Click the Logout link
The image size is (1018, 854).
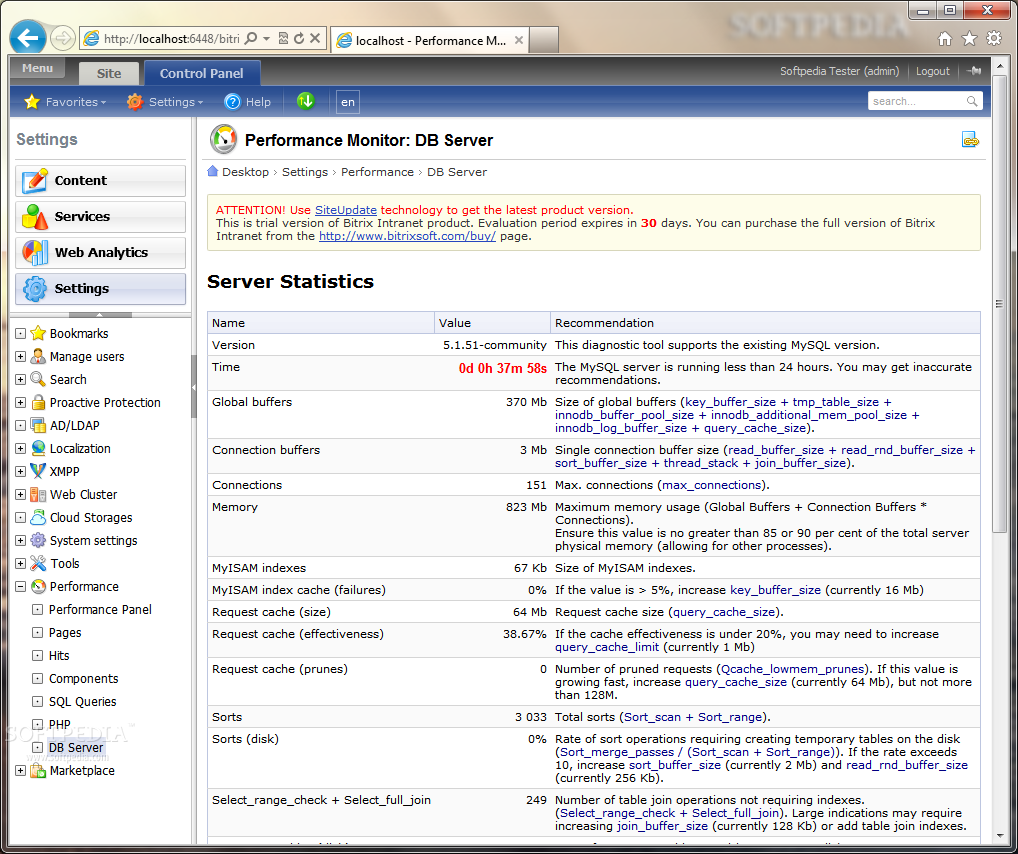pos(932,71)
